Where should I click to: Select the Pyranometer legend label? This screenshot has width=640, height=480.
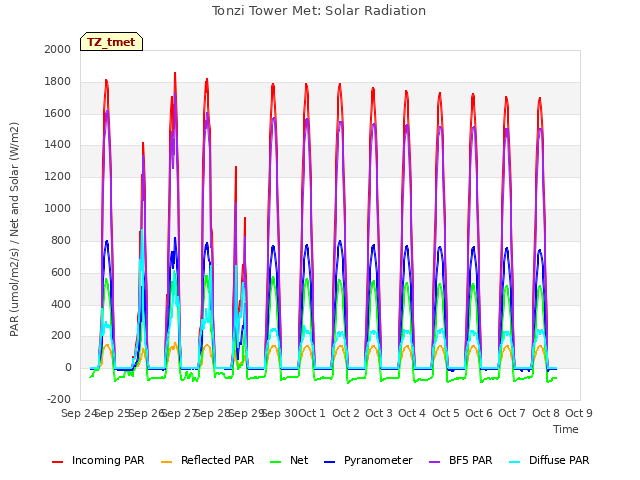coord(378,460)
